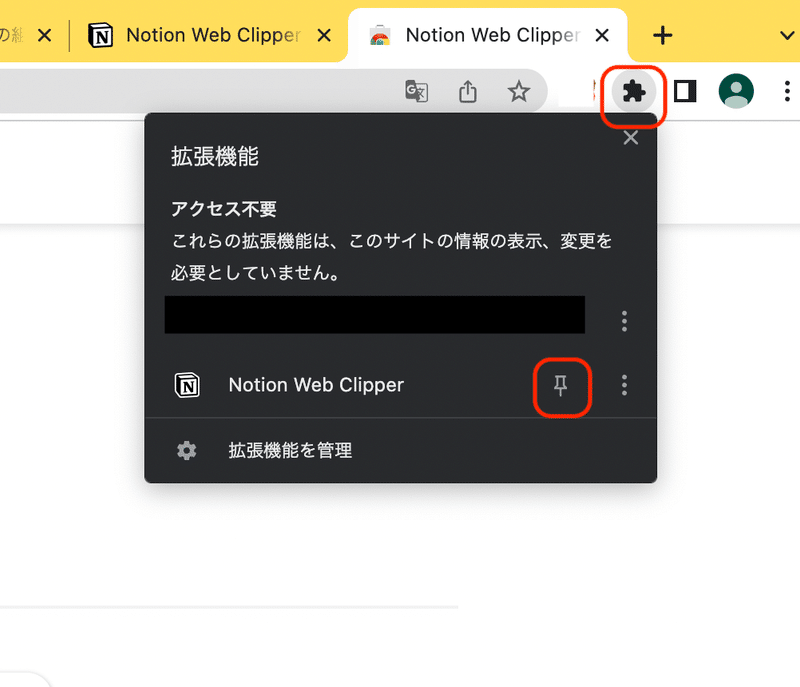Screen dimensions: 800x687
Task: Expand the tab search dropdown arrow
Action: [x=787, y=36]
